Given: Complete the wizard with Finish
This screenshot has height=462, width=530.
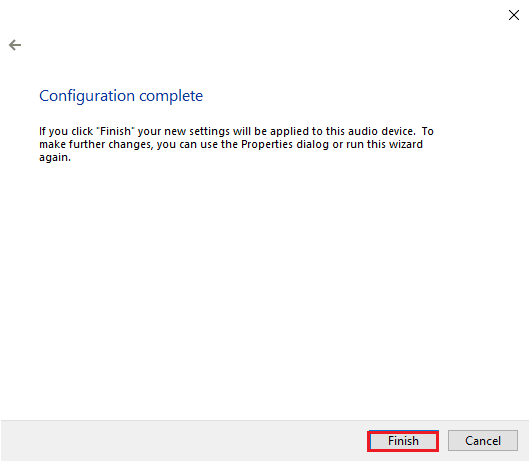Looking at the screenshot, I should 403,441.
